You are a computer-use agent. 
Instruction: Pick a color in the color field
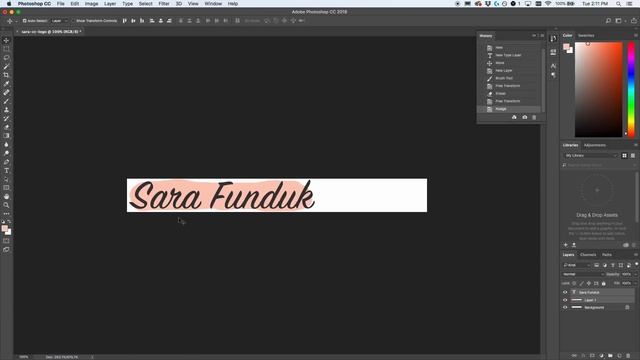598,89
